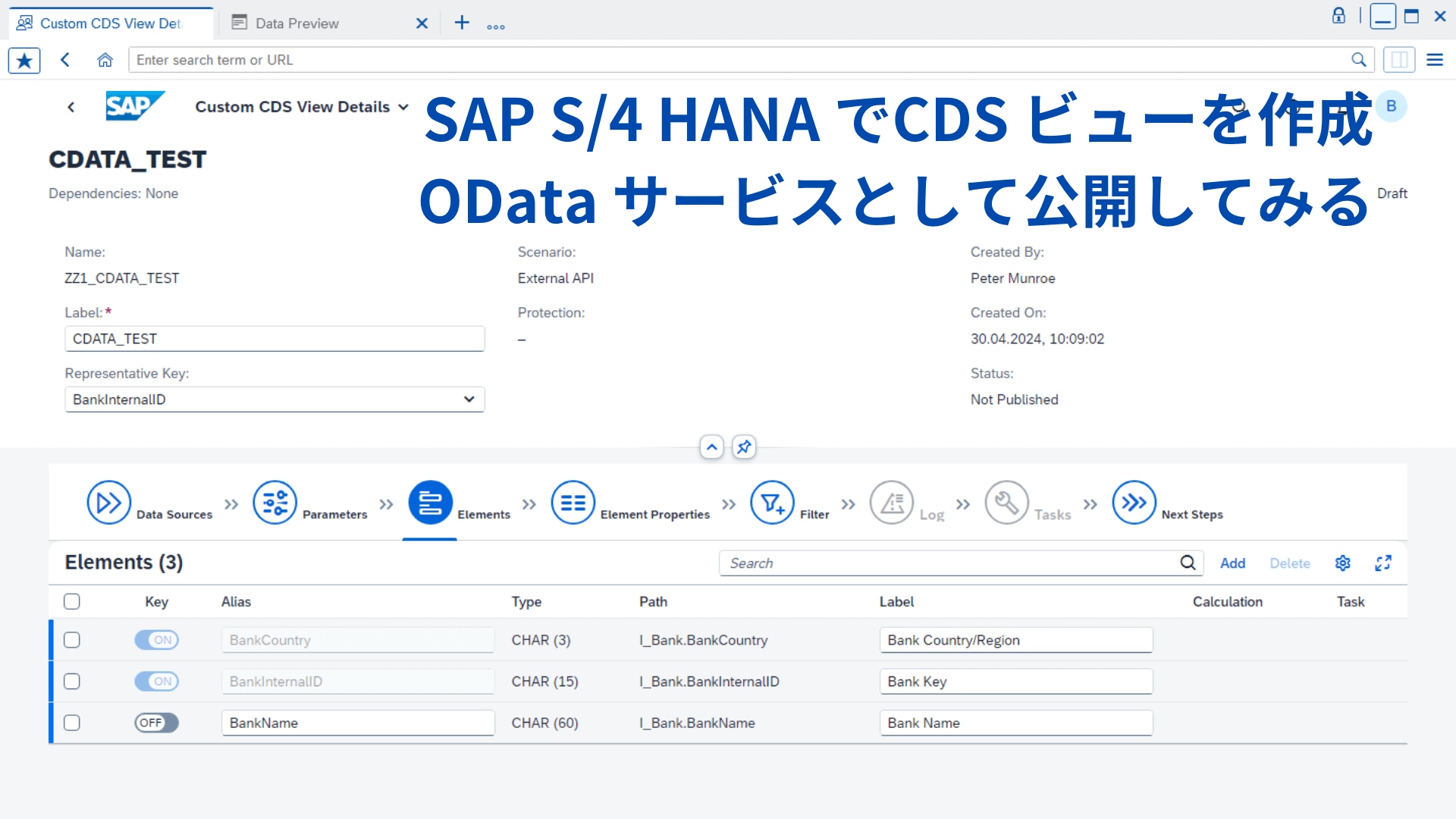
Task: Pin the header area of the view
Action: [x=744, y=447]
